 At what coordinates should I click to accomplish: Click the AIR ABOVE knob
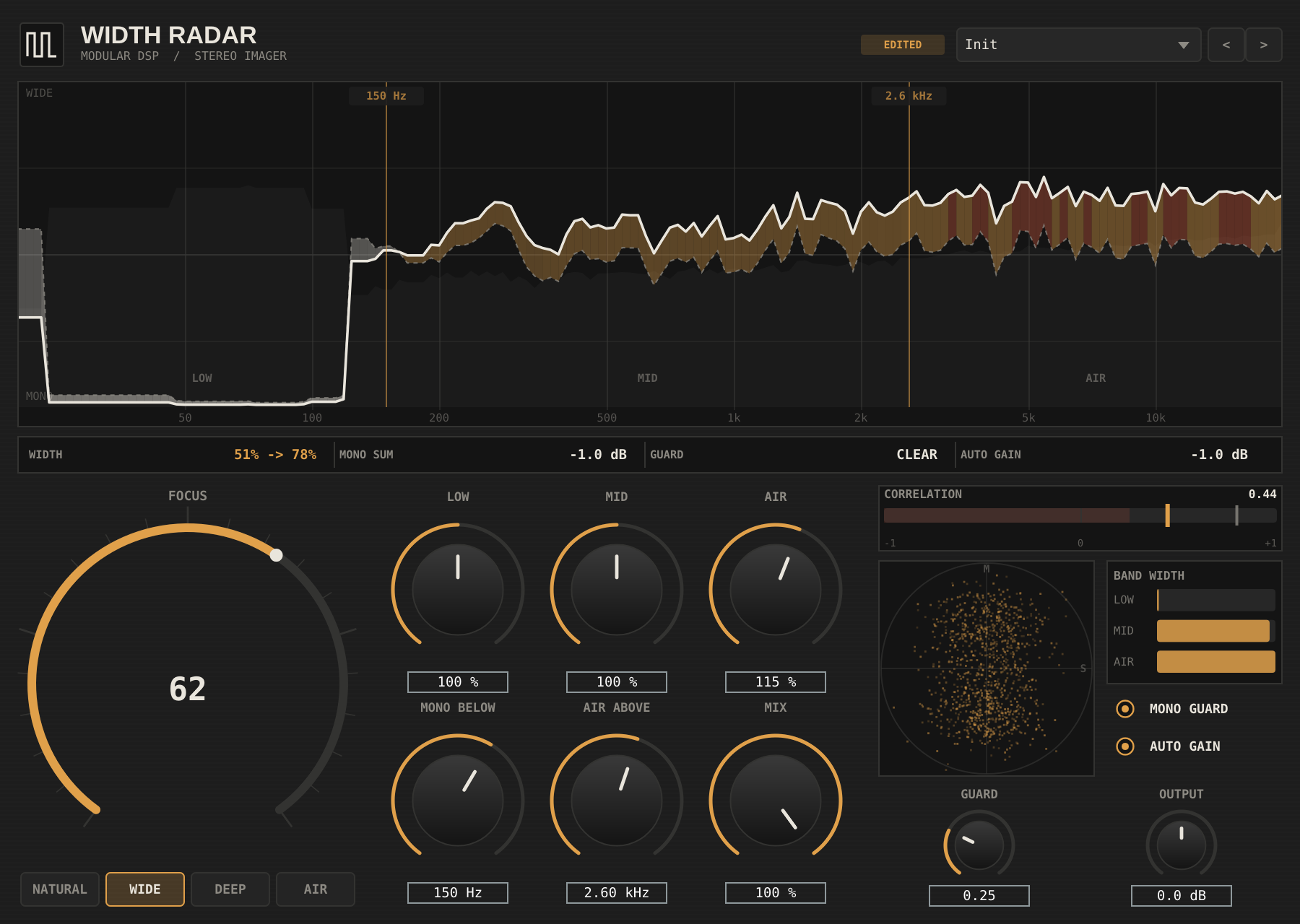click(x=617, y=801)
